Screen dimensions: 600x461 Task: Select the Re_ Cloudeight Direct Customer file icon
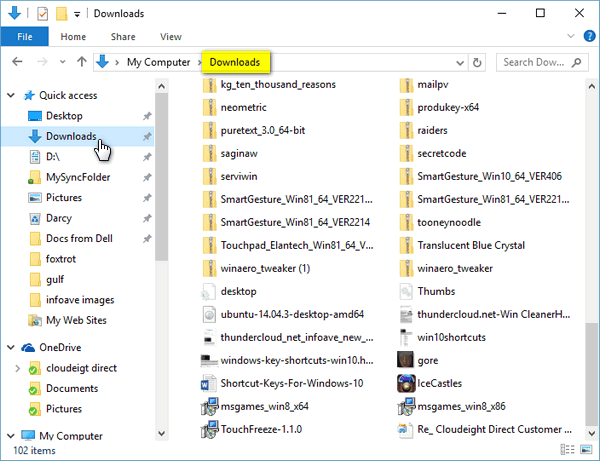406,430
